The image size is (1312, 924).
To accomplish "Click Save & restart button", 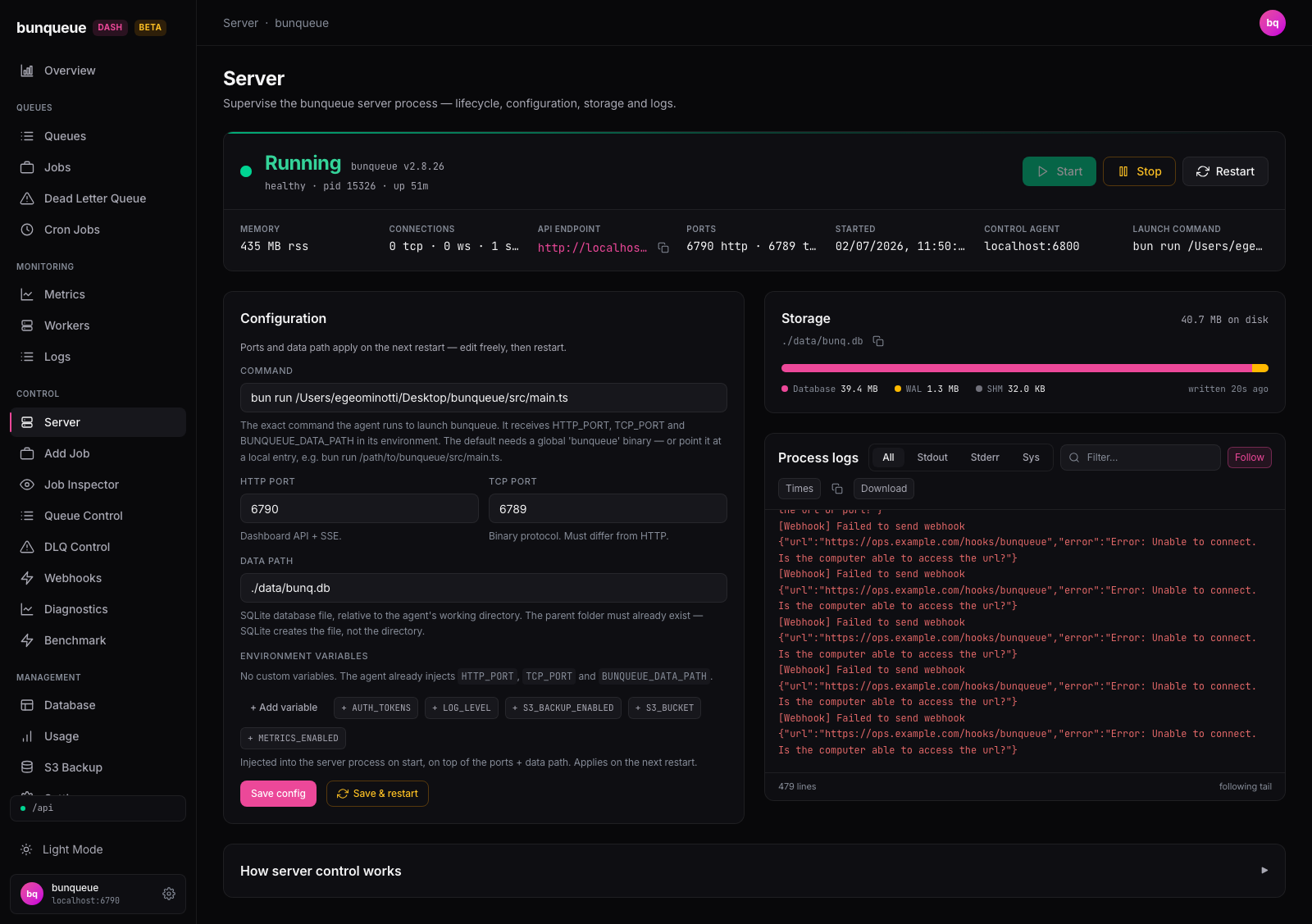I will tap(377, 794).
